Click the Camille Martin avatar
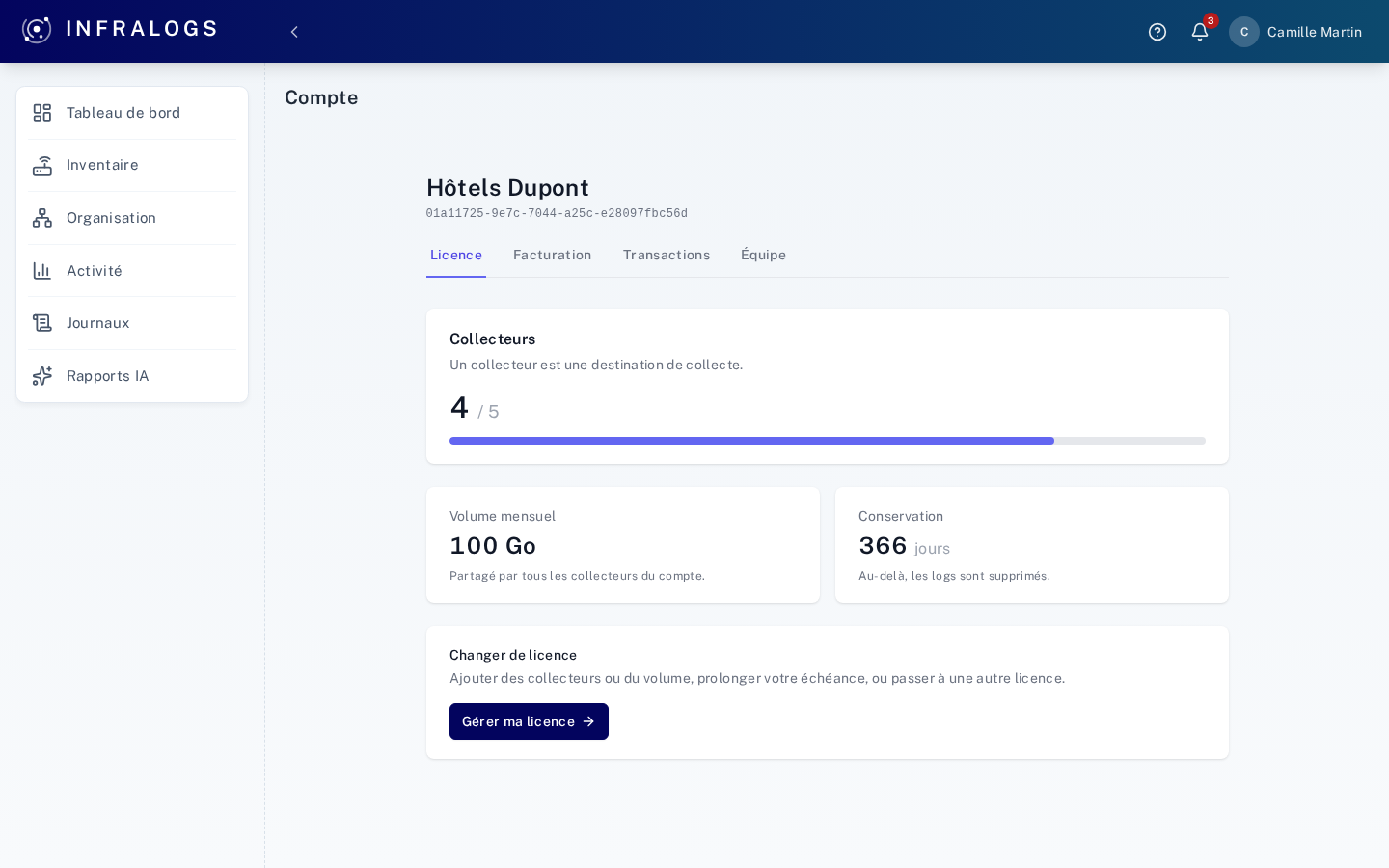This screenshot has width=1389, height=868. pos(1244,32)
